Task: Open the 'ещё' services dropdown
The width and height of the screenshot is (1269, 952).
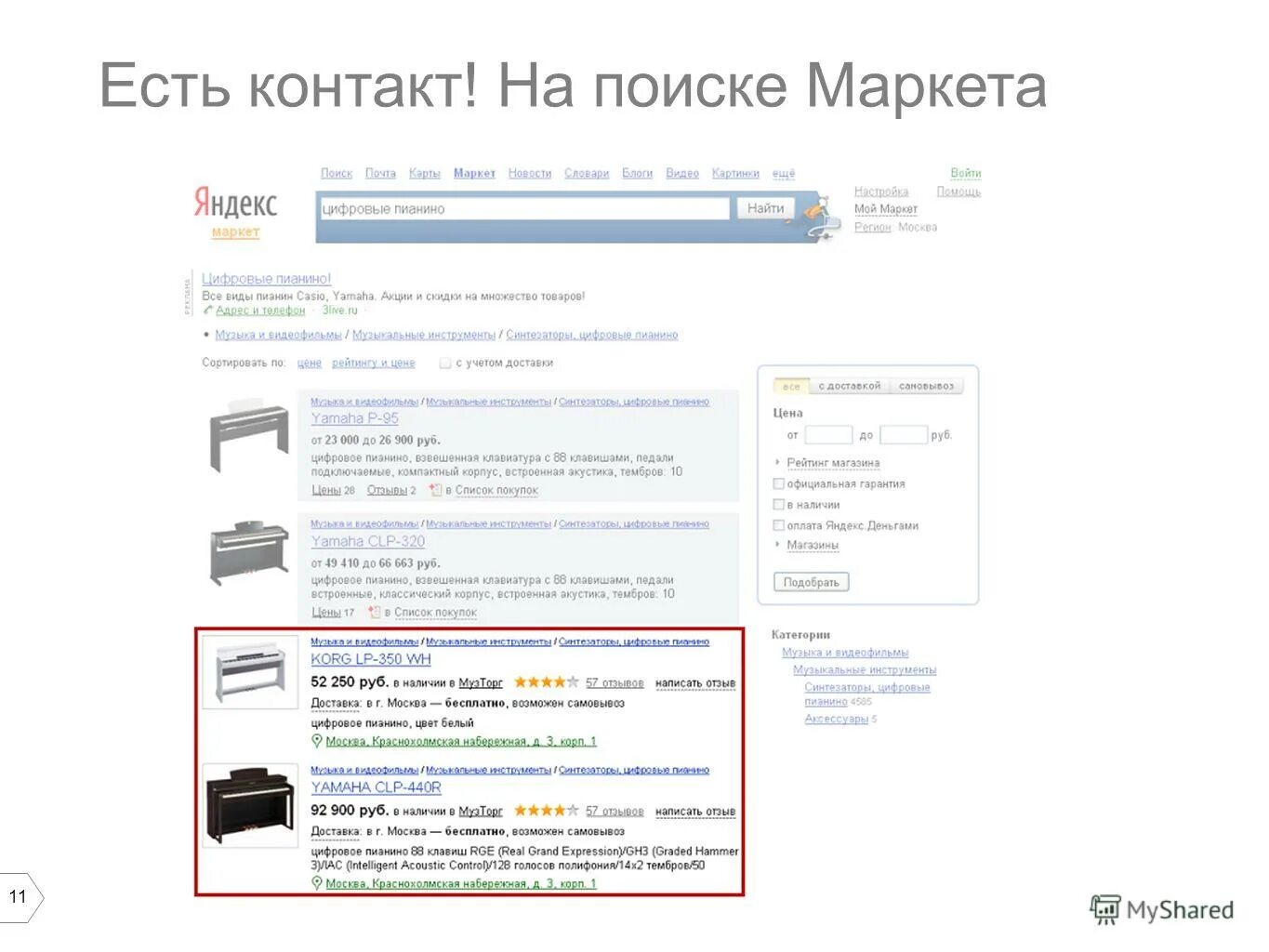Action: point(784,174)
